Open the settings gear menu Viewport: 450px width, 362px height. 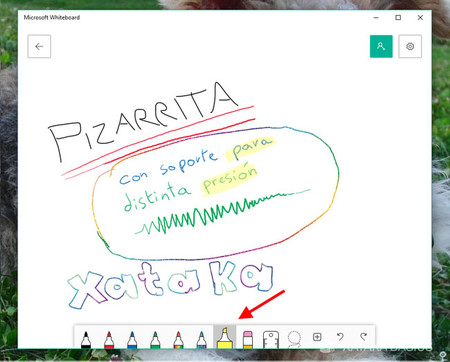pos(410,46)
